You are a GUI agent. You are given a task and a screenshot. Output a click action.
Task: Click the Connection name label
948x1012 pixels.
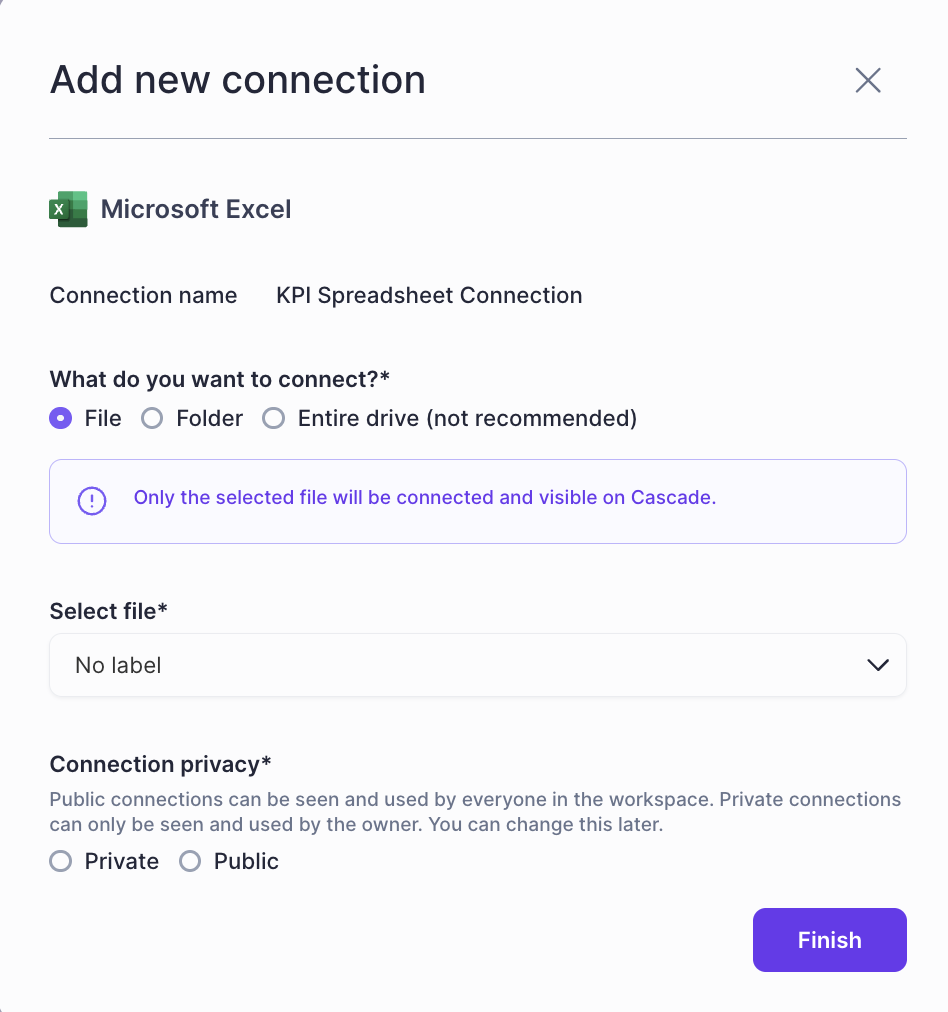[143, 296]
